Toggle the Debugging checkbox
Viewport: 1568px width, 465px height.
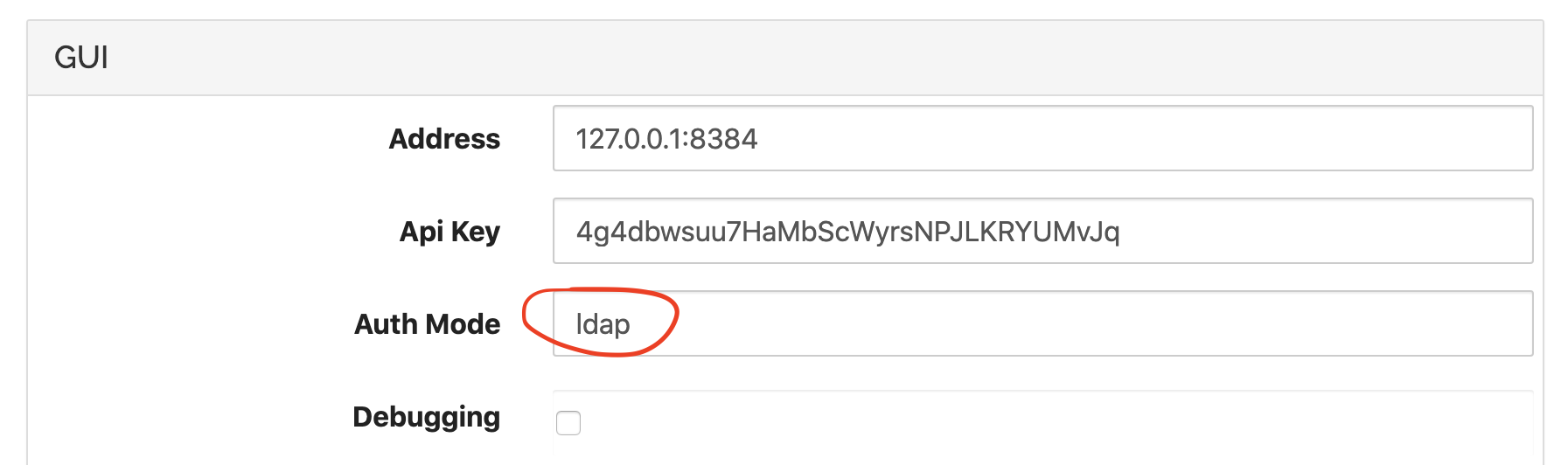coord(568,423)
